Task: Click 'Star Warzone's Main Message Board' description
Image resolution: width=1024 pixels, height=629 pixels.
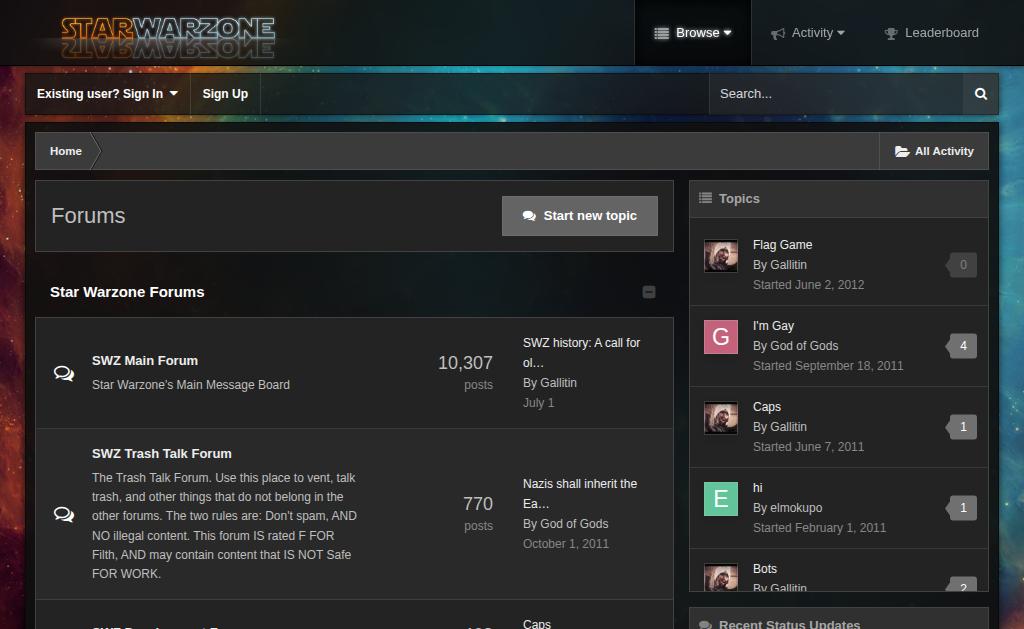Action: click(191, 385)
